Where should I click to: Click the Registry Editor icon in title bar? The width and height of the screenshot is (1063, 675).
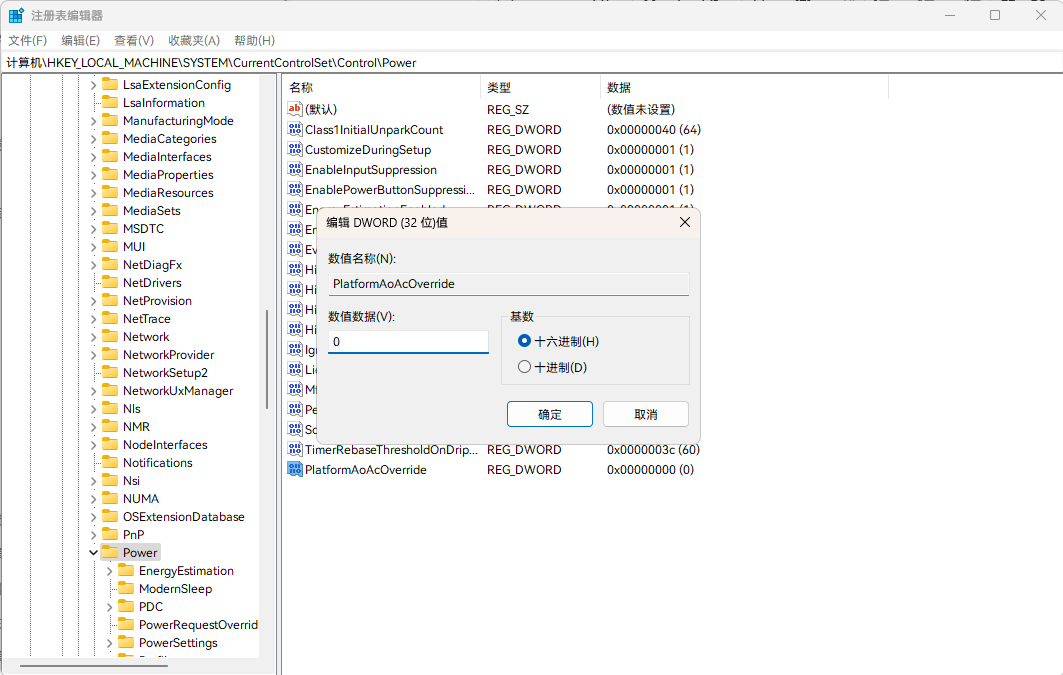pos(15,14)
